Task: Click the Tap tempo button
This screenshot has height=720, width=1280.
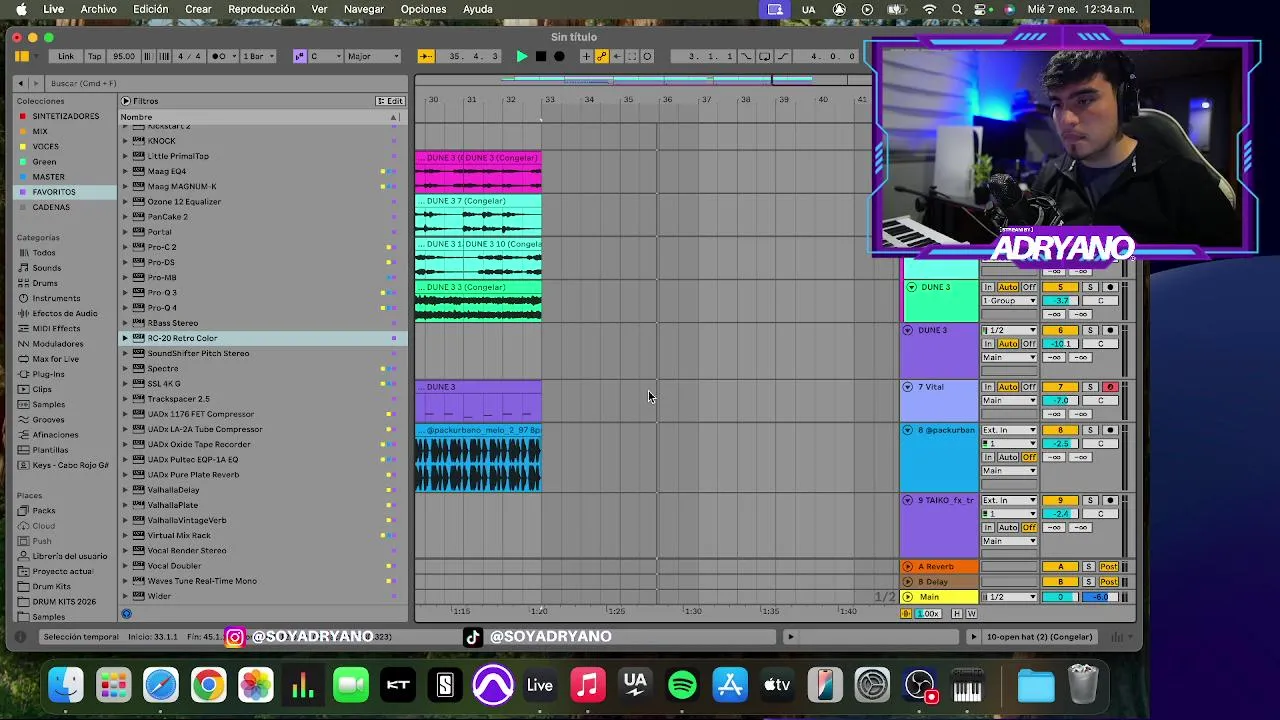Action: (x=95, y=56)
